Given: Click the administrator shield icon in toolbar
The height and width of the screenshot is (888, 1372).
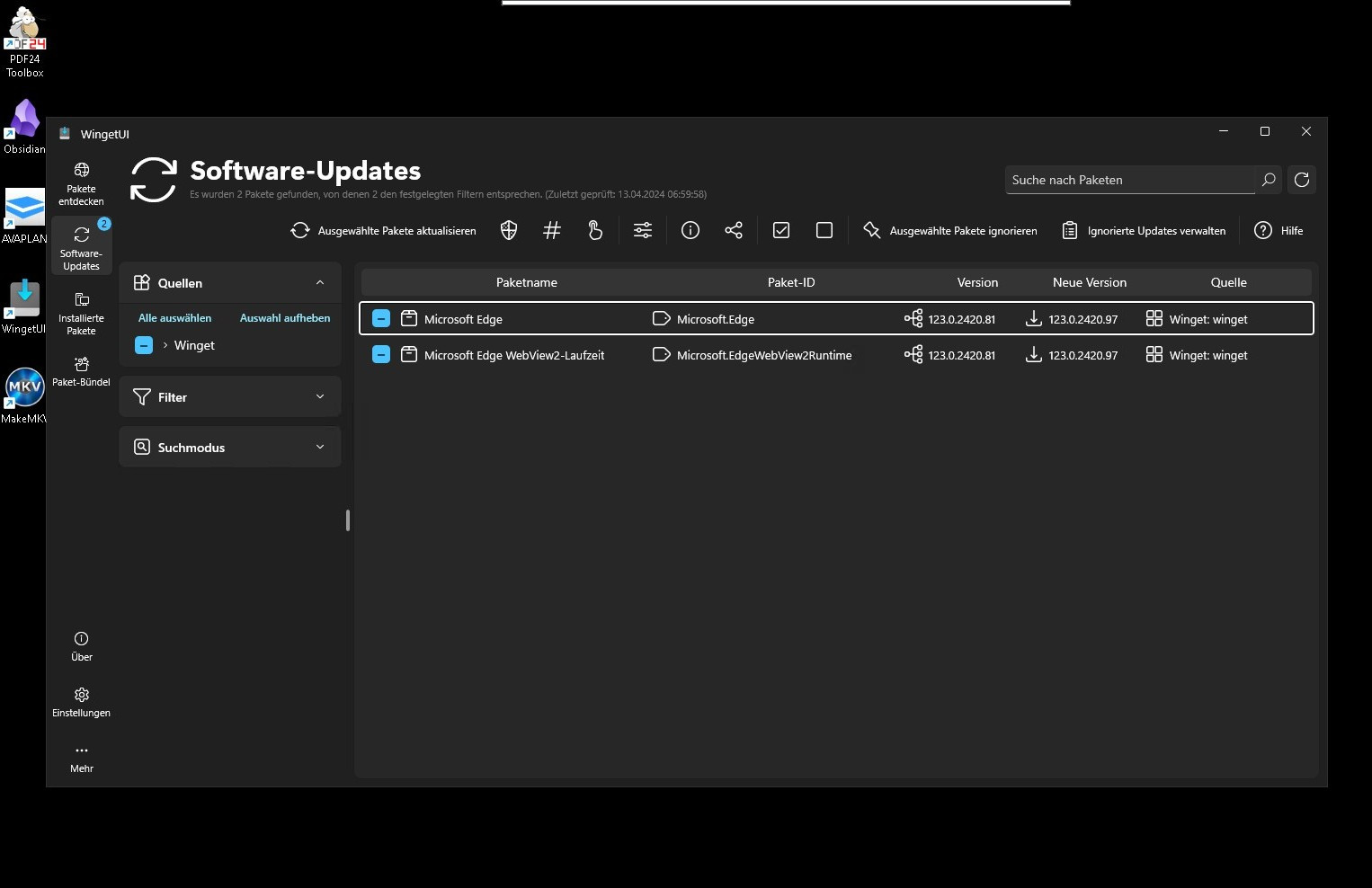Looking at the screenshot, I should click(x=509, y=231).
